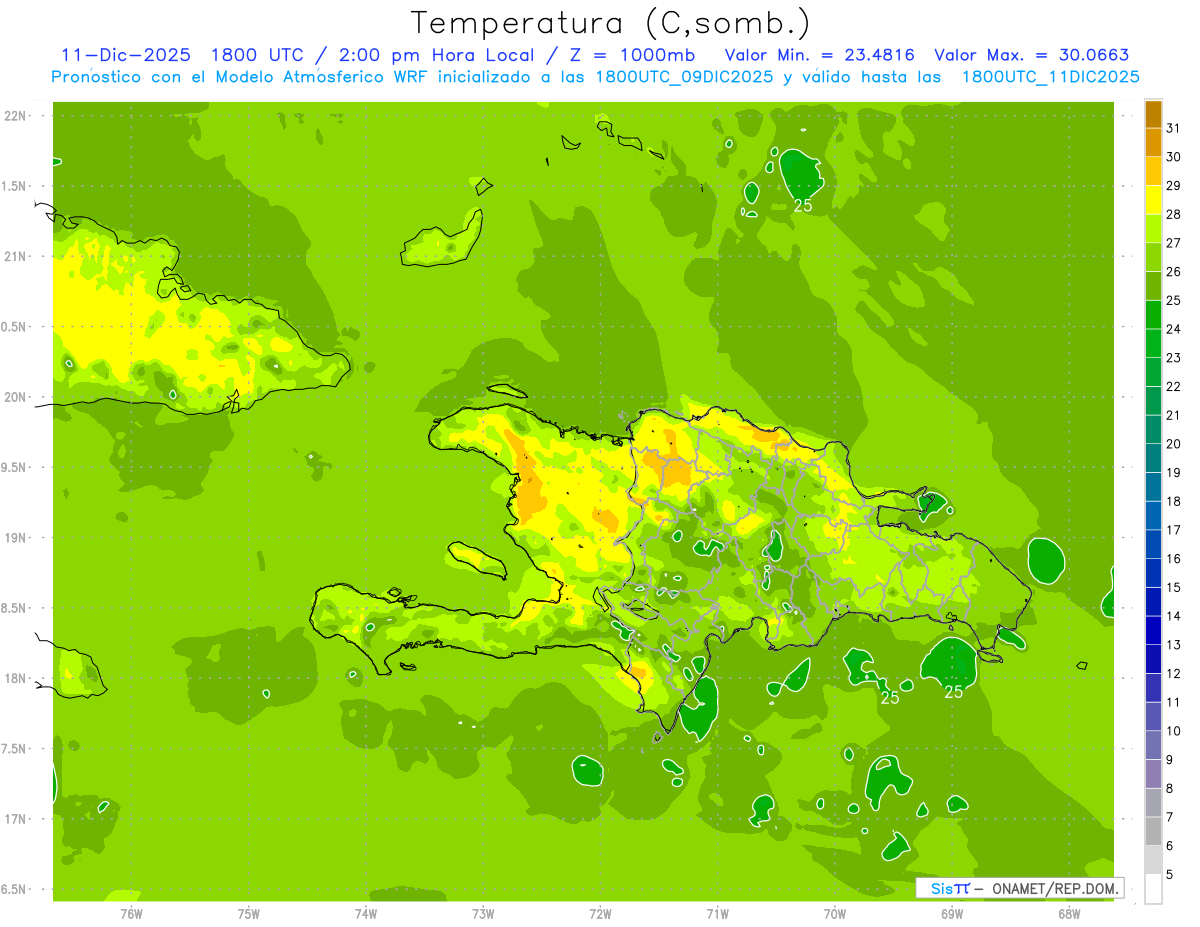Select the "11-Dic-2025" date text

tap(124, 55)
